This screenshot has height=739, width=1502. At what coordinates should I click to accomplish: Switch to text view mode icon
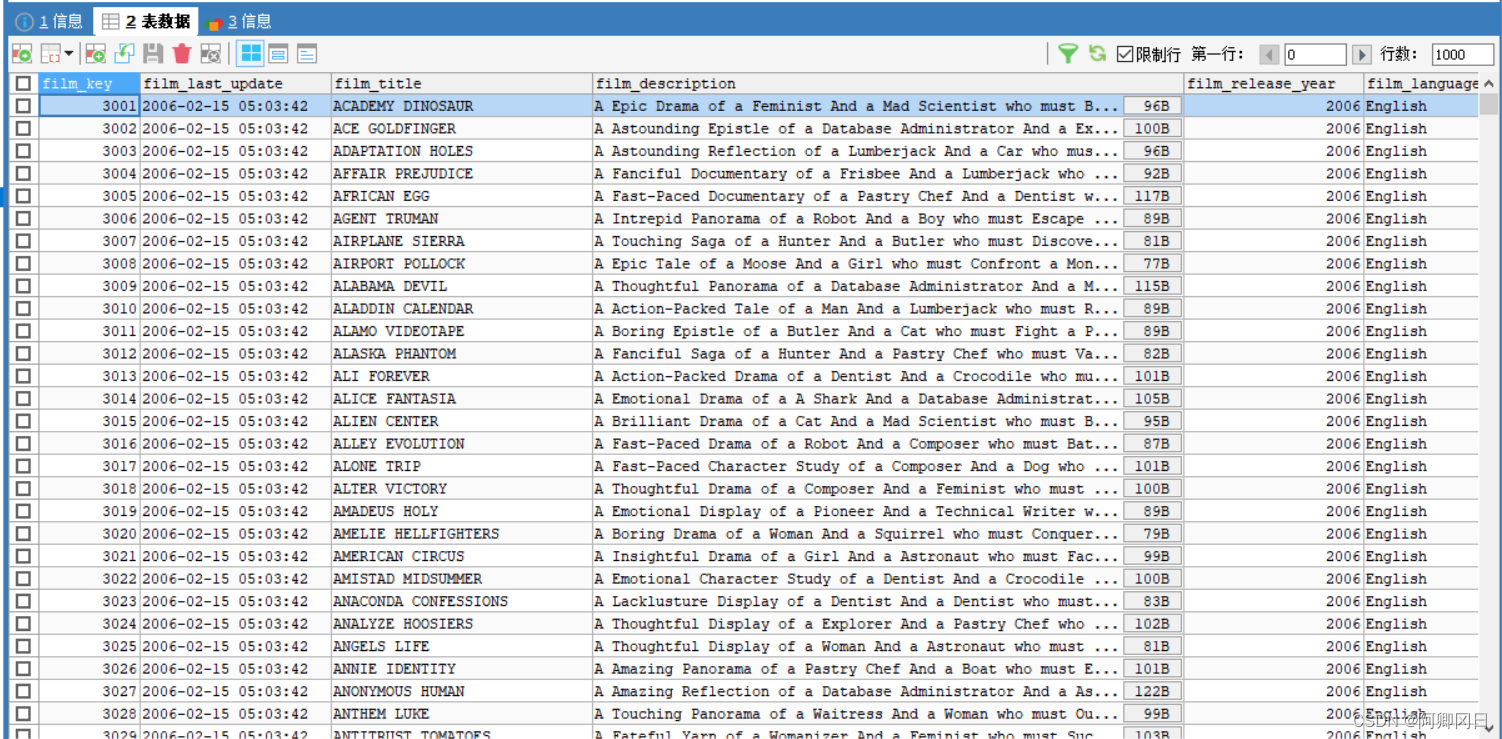[x=307, y=54]
